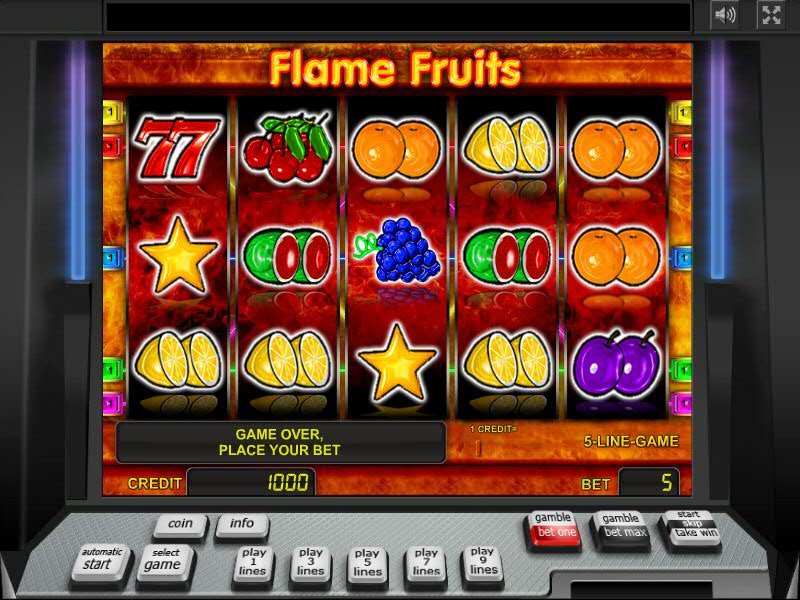Viewport: 800px width, 600px height.
Task: Start a spin with the start/take win button
Action: (690, 531)
